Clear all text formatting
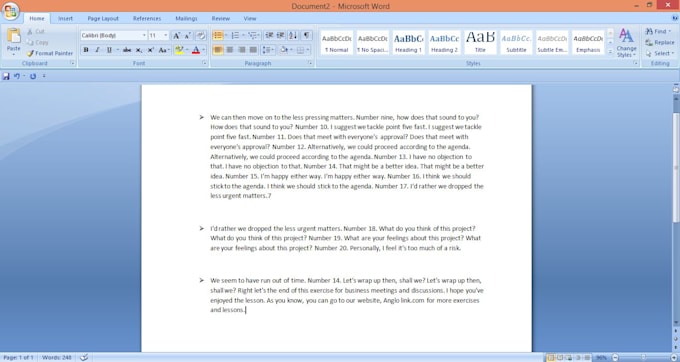680x362 pixels. pos(200,36)
